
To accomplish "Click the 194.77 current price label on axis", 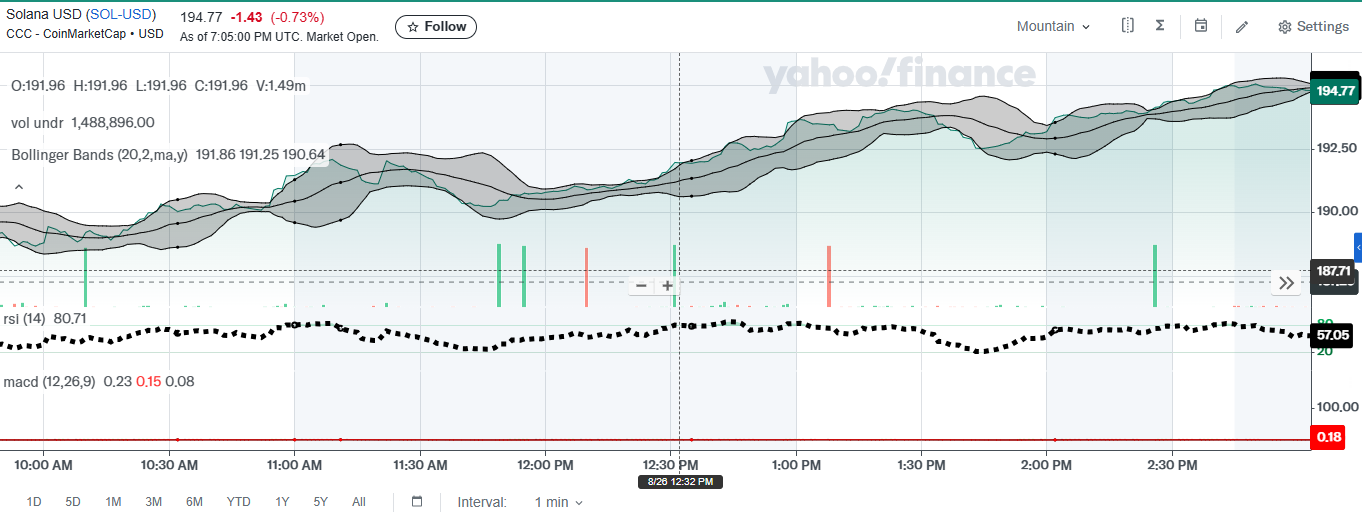I will click(1335, 91).
